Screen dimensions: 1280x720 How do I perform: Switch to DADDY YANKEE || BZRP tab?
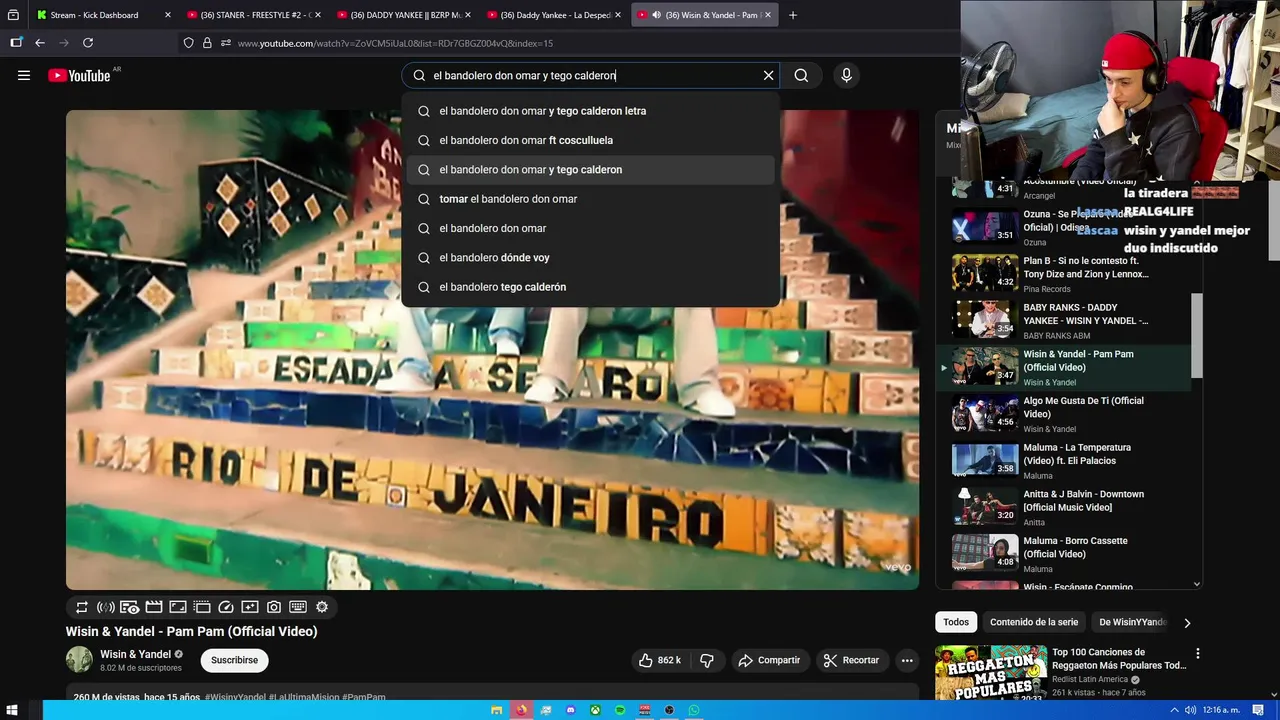pos(405,15)
